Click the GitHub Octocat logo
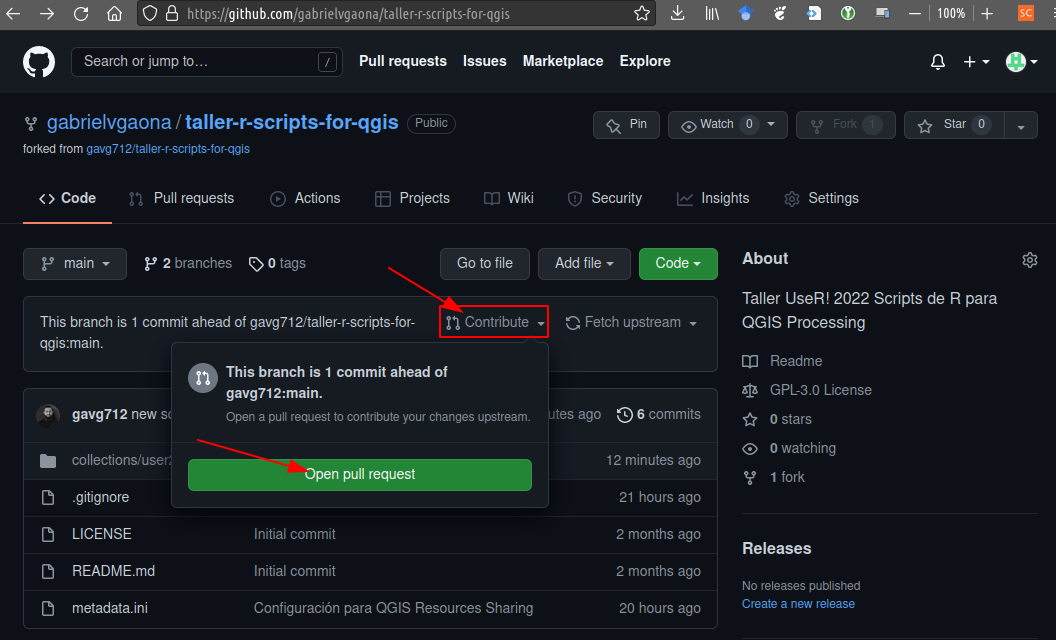 [x=38, y=61]
